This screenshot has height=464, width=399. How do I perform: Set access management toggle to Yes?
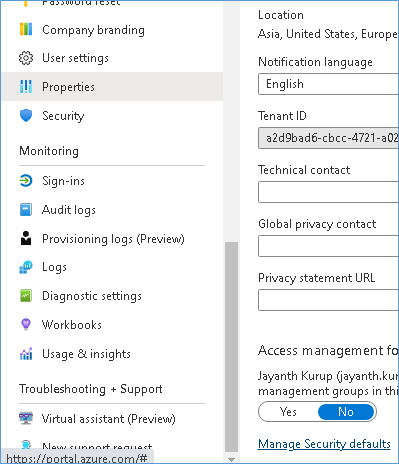pos(288,412)
